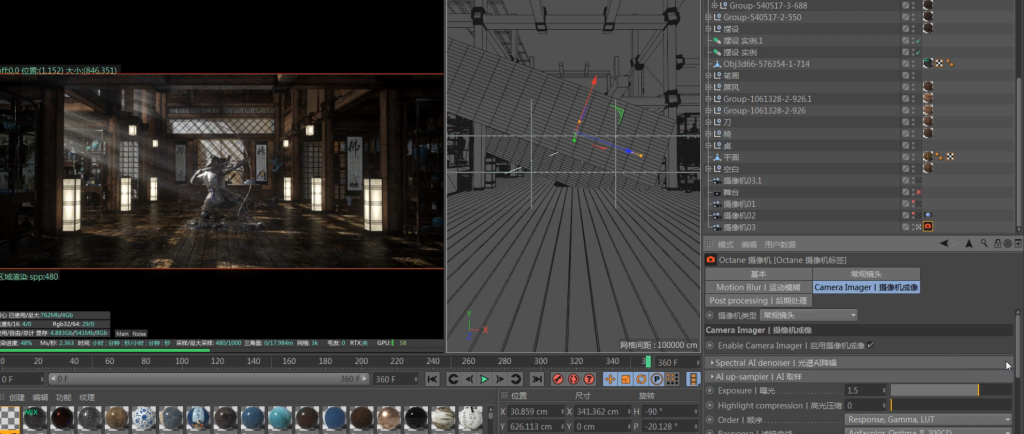Expand AI up-sampler section
Viewport: 1024px width, 434px height.
click(712, 377)
